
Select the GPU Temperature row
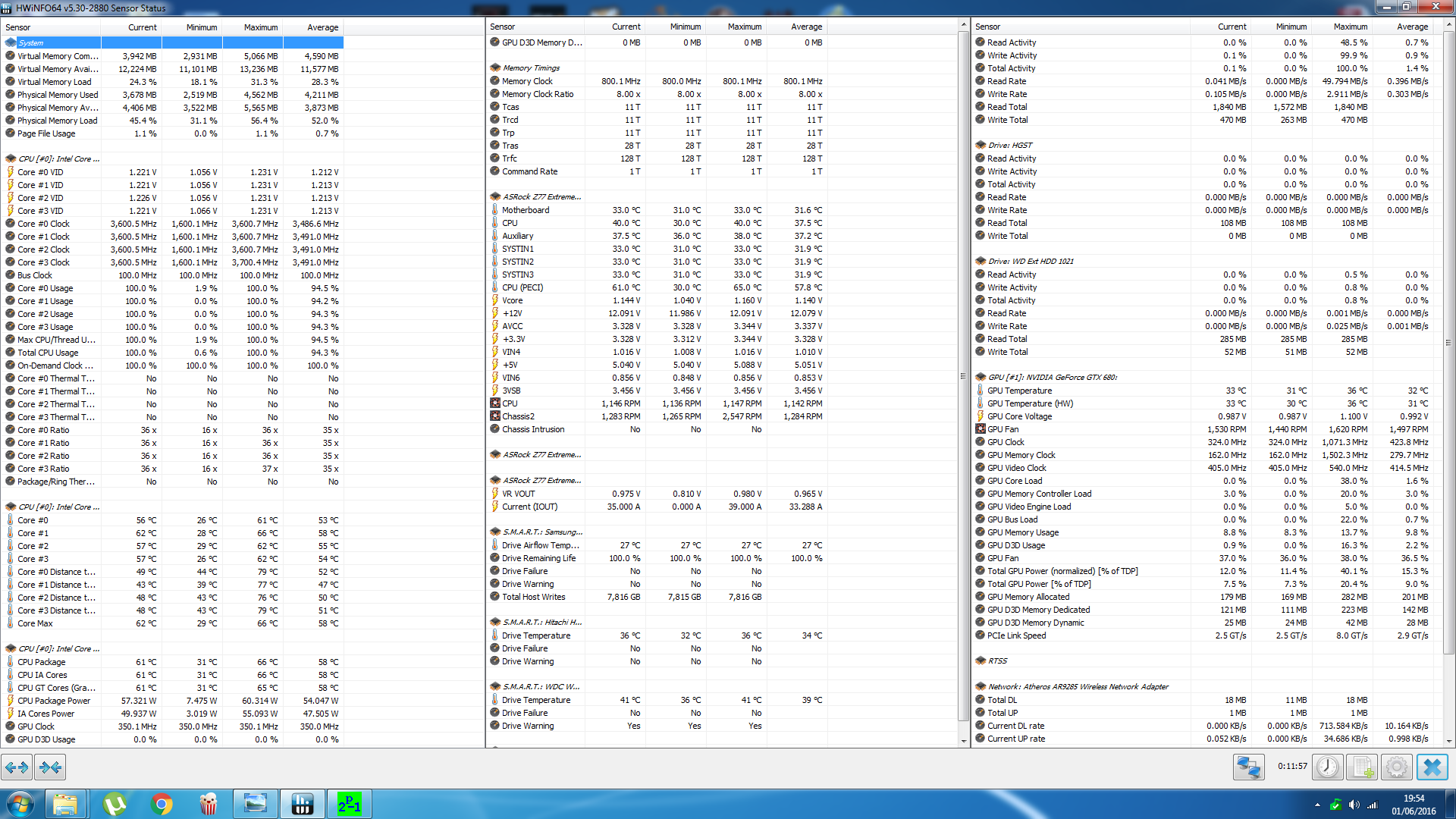tap(1019, 391)
